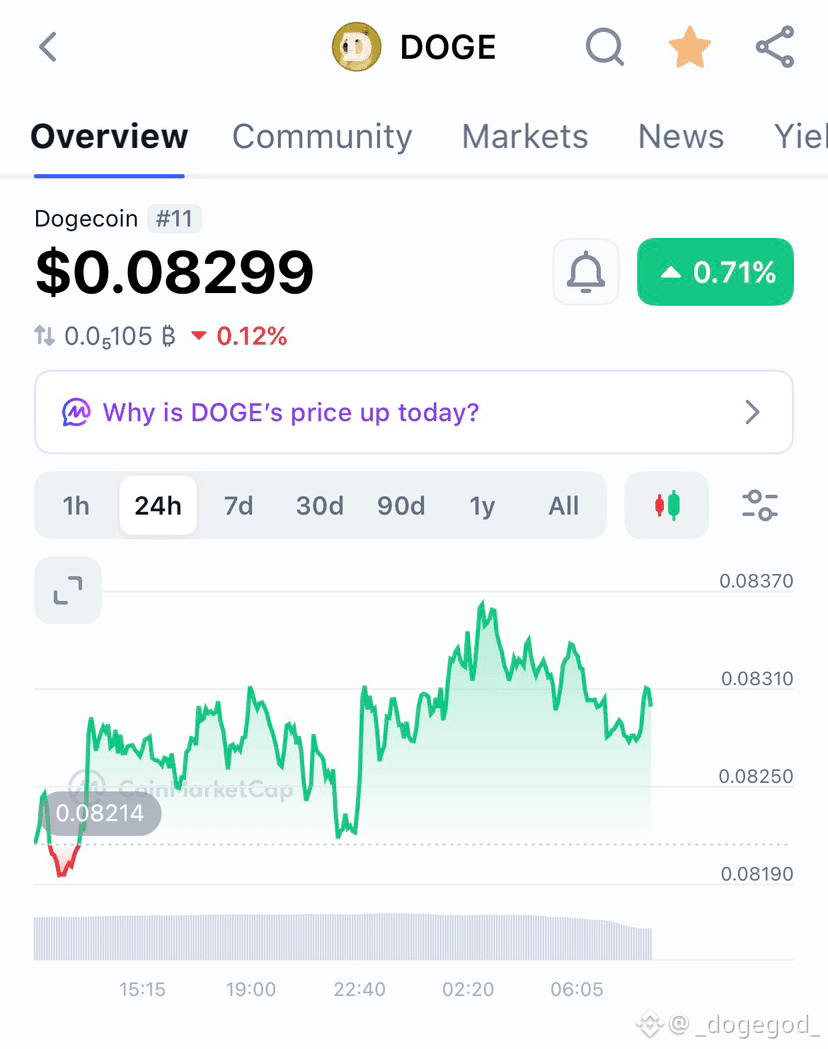Swap the BTC price conversion arrows
This screenshot has width=828, height=1049.
coord(44,335)
